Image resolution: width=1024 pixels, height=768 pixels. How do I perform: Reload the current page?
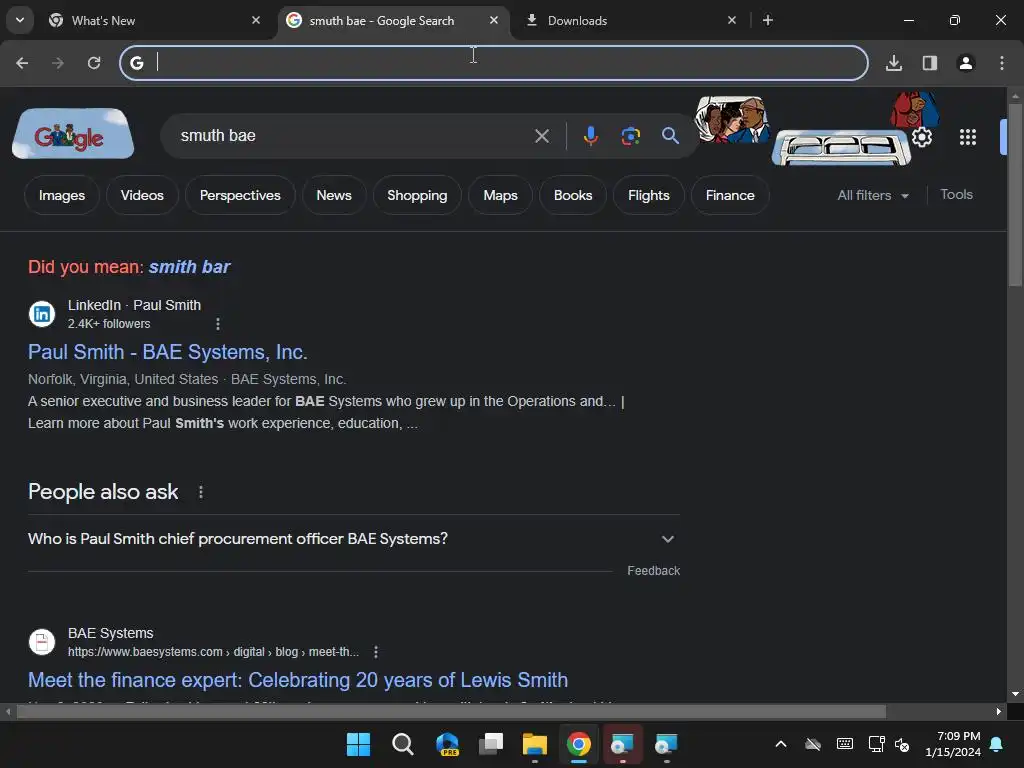[94, 63]
